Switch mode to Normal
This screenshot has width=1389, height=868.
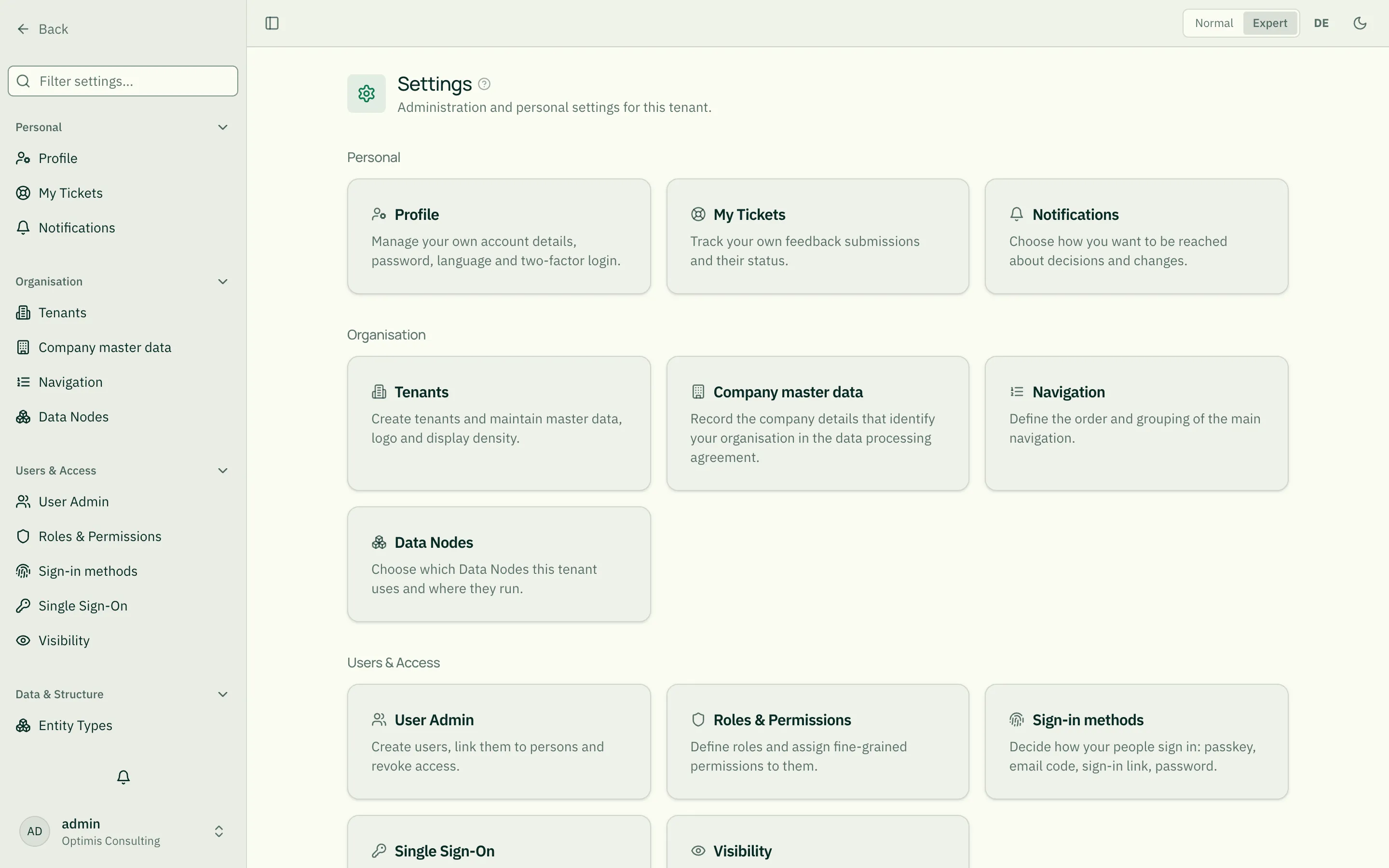coord(1214,23)
